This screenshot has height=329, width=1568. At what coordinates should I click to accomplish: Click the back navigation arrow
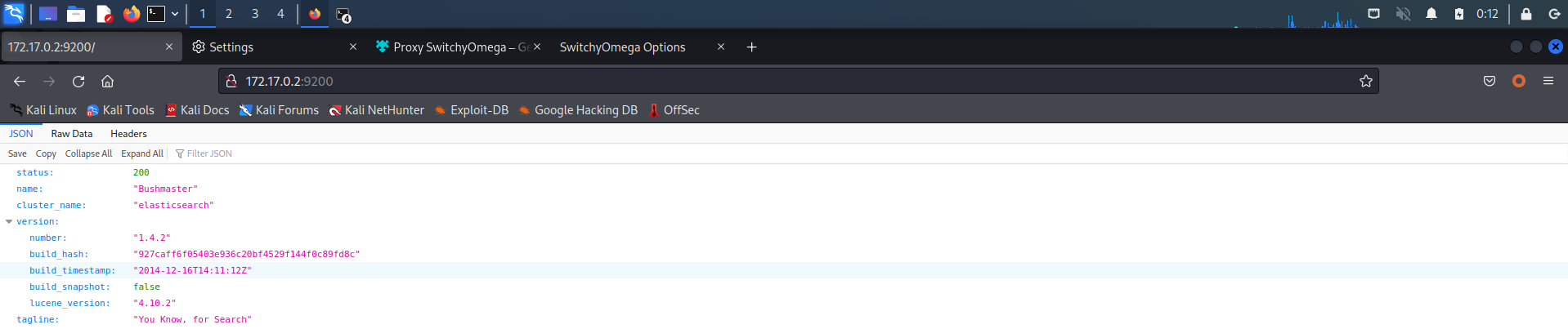[x=20, y=81]
